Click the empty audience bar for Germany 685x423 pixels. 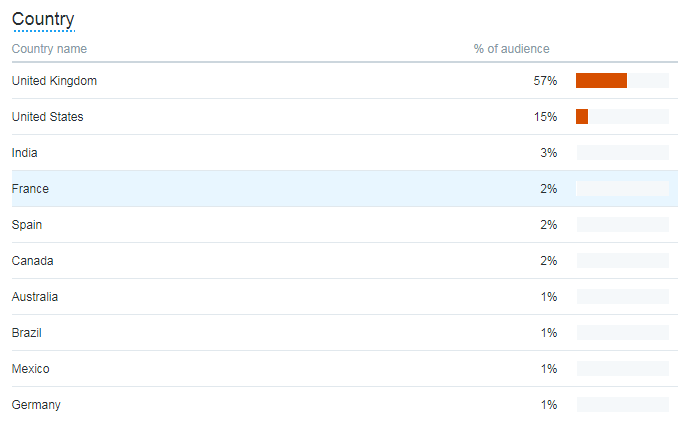(623, 405)
